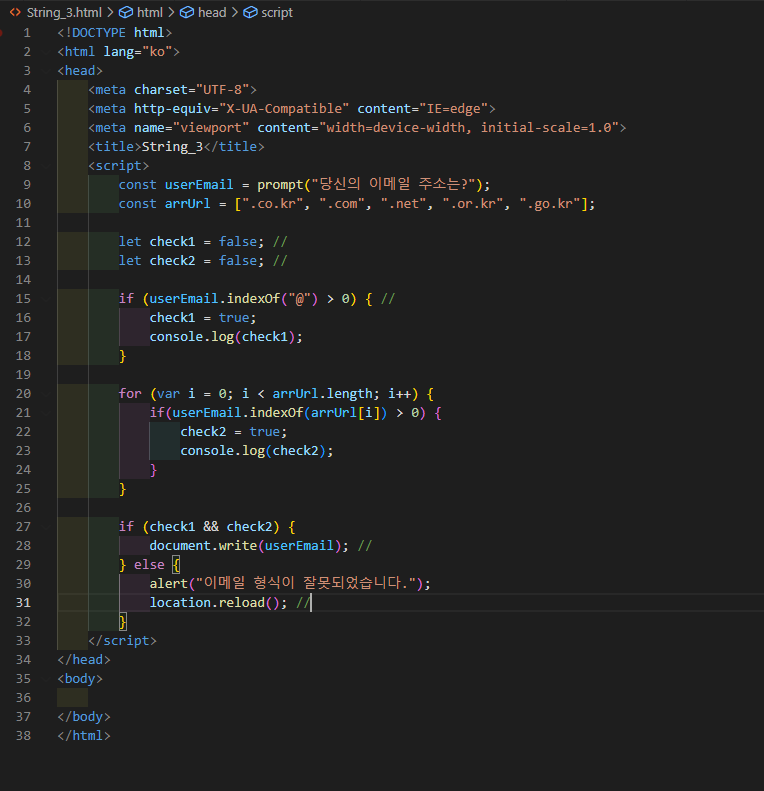Click document.write on line 28
764x791 pixels.
(203, 546)
